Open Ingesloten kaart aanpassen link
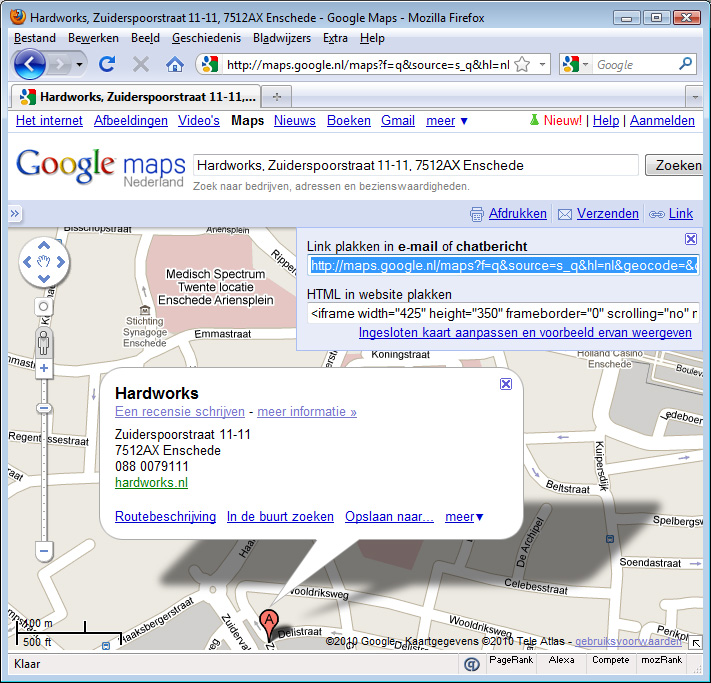This screenshot has height=683, width=711. 525,333
